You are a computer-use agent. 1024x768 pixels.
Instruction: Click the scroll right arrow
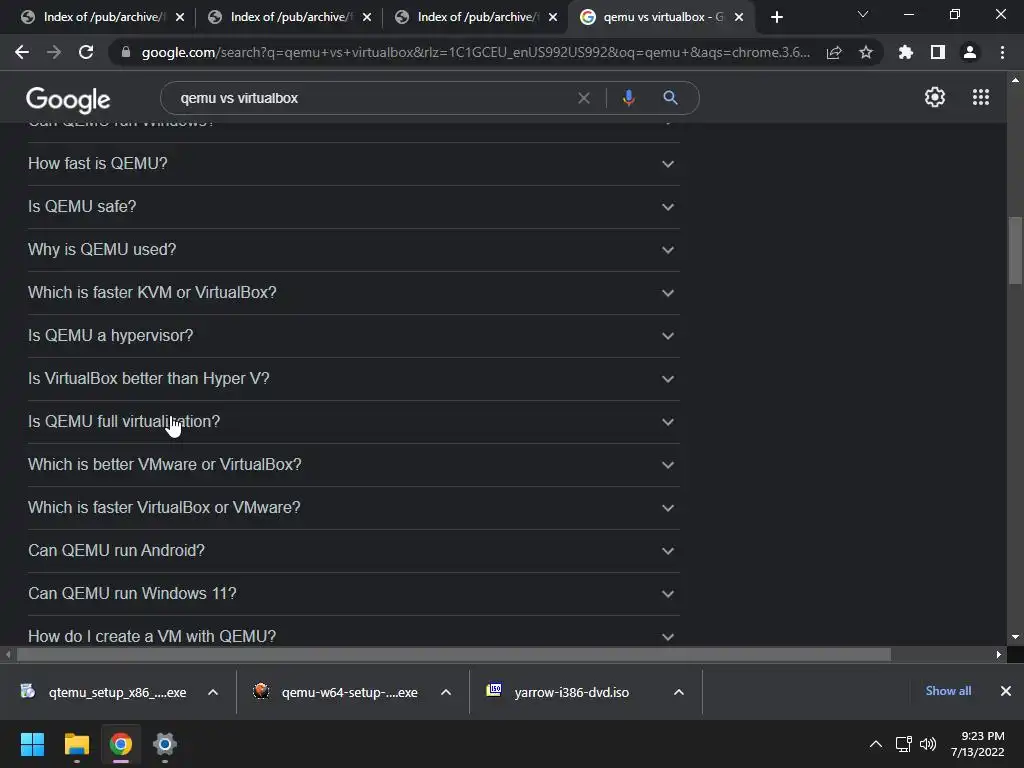click(x=999, y=654)
